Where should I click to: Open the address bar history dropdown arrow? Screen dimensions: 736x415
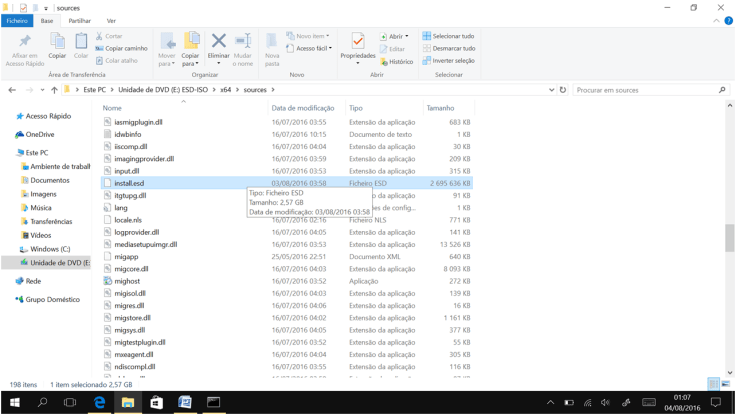click(551, 90)
